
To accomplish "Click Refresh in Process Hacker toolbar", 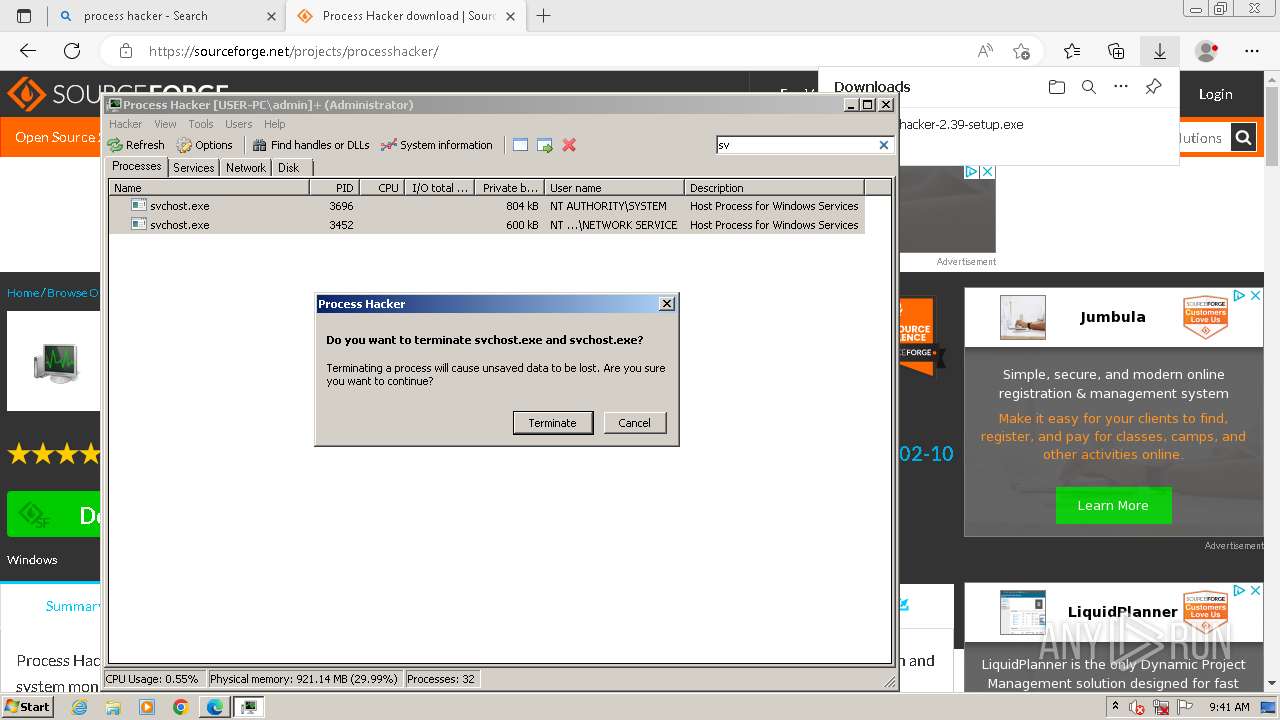I will pyautogui.click(x=136, y=145).
